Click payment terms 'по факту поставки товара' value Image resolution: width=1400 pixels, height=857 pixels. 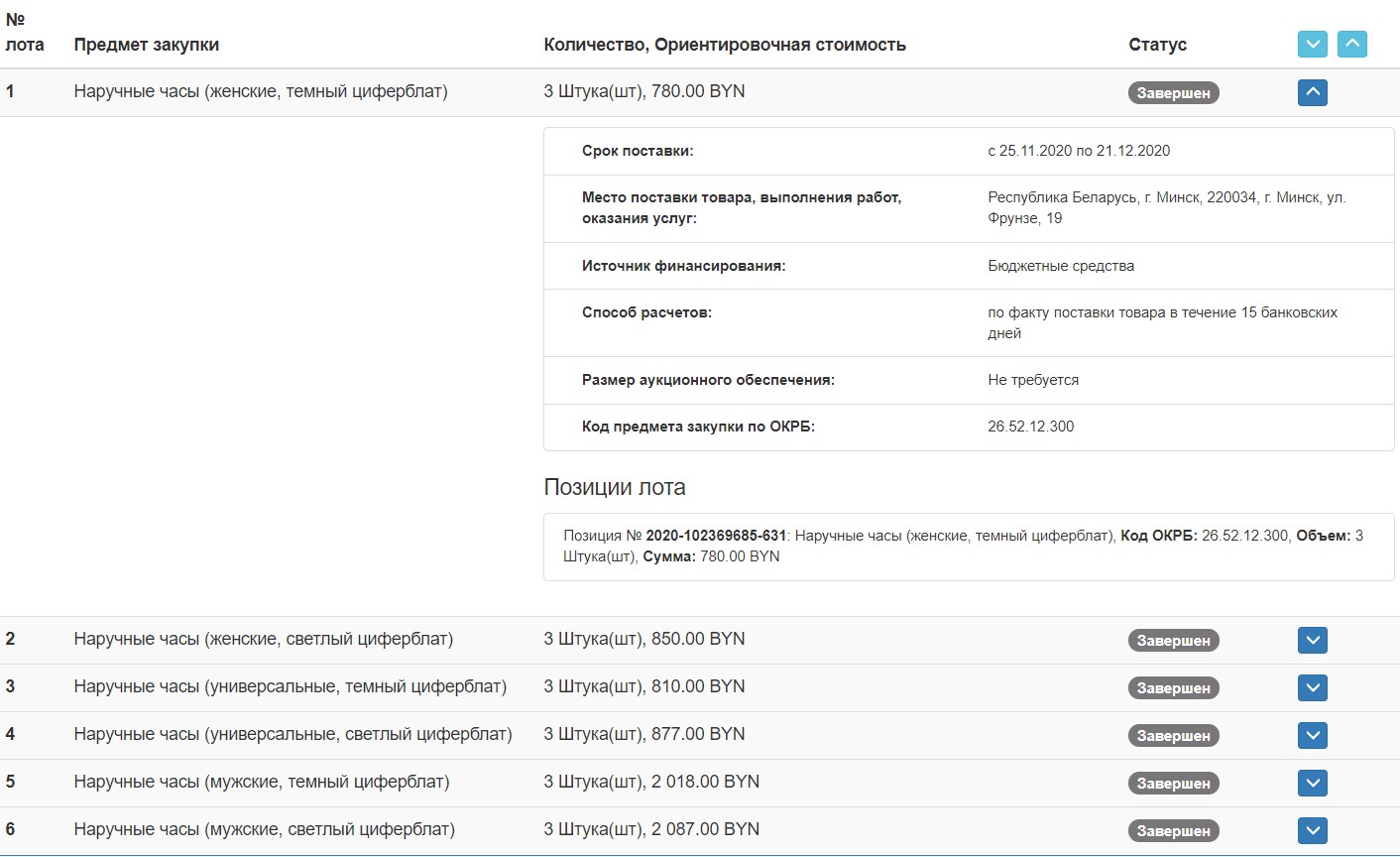(1163, 322)
